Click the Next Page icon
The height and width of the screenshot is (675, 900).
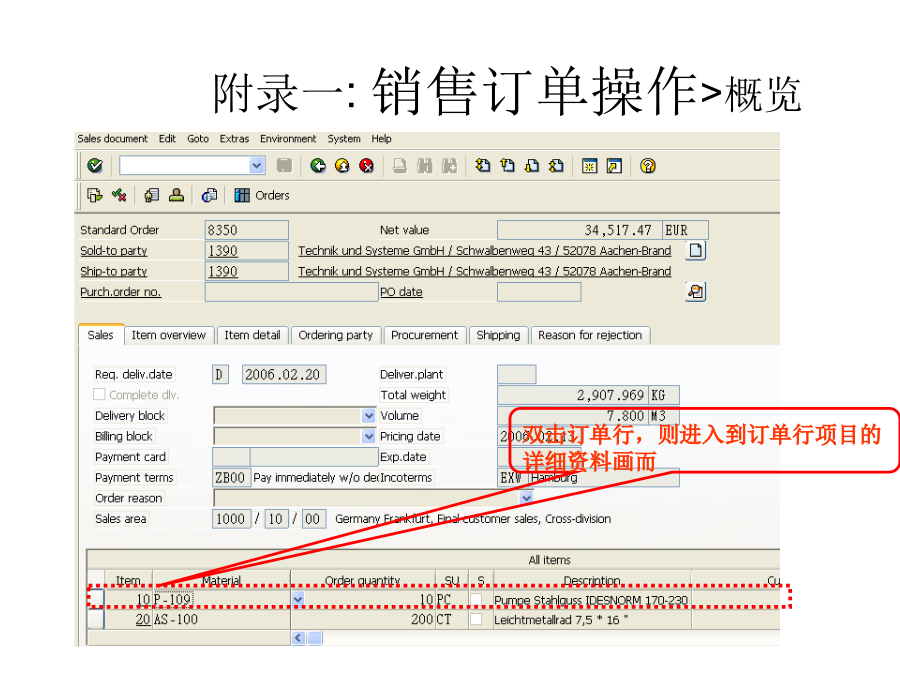(x=533, y=166)
